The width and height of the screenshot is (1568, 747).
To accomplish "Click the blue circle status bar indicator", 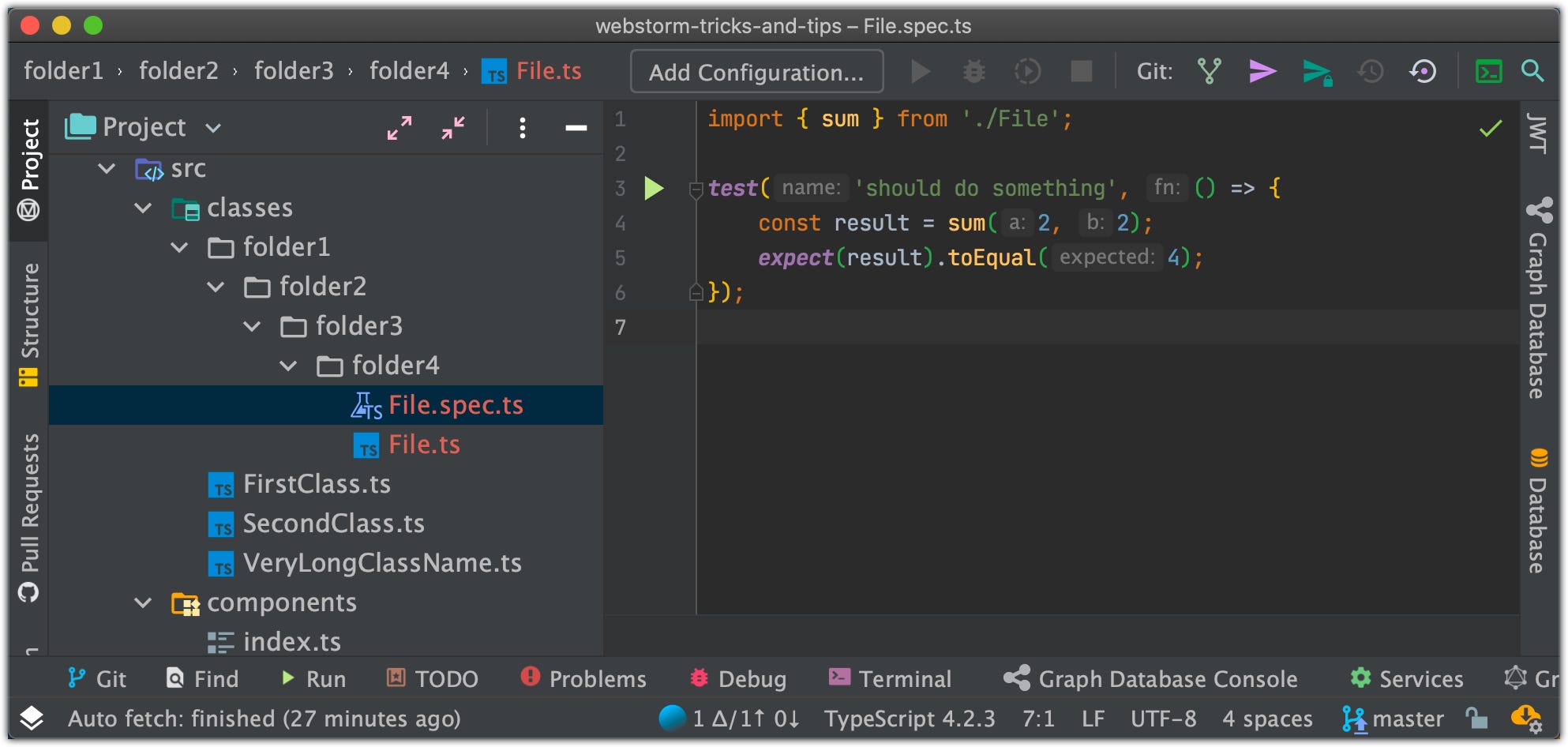I will point(672,718).
